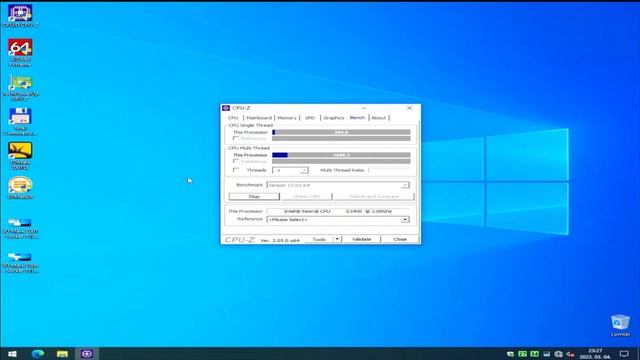
Task: Click the arrow beside the Tools button
Action: point(337,239)
